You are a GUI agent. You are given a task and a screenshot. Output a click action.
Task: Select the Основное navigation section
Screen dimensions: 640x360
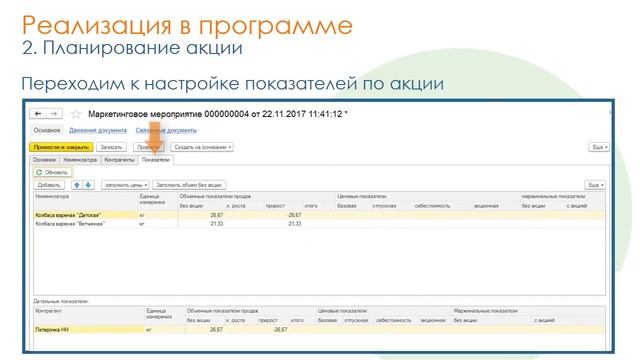click(x=47, y=130)
